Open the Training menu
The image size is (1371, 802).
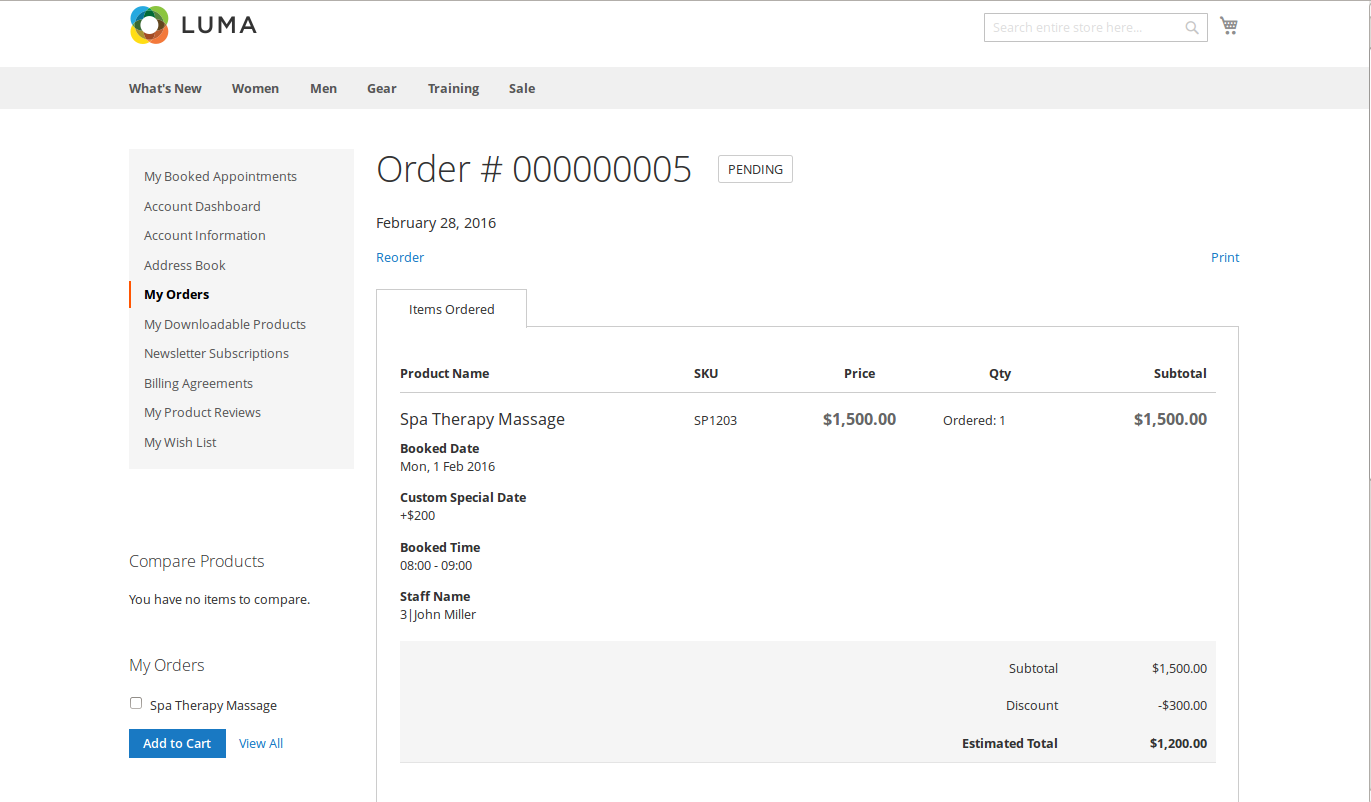pos(453,89)
